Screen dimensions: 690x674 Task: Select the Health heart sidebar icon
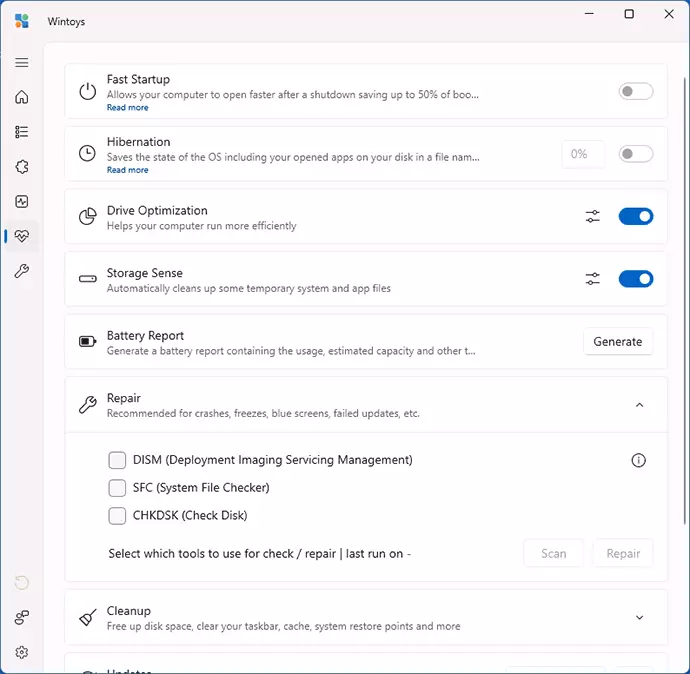[22, 236]
